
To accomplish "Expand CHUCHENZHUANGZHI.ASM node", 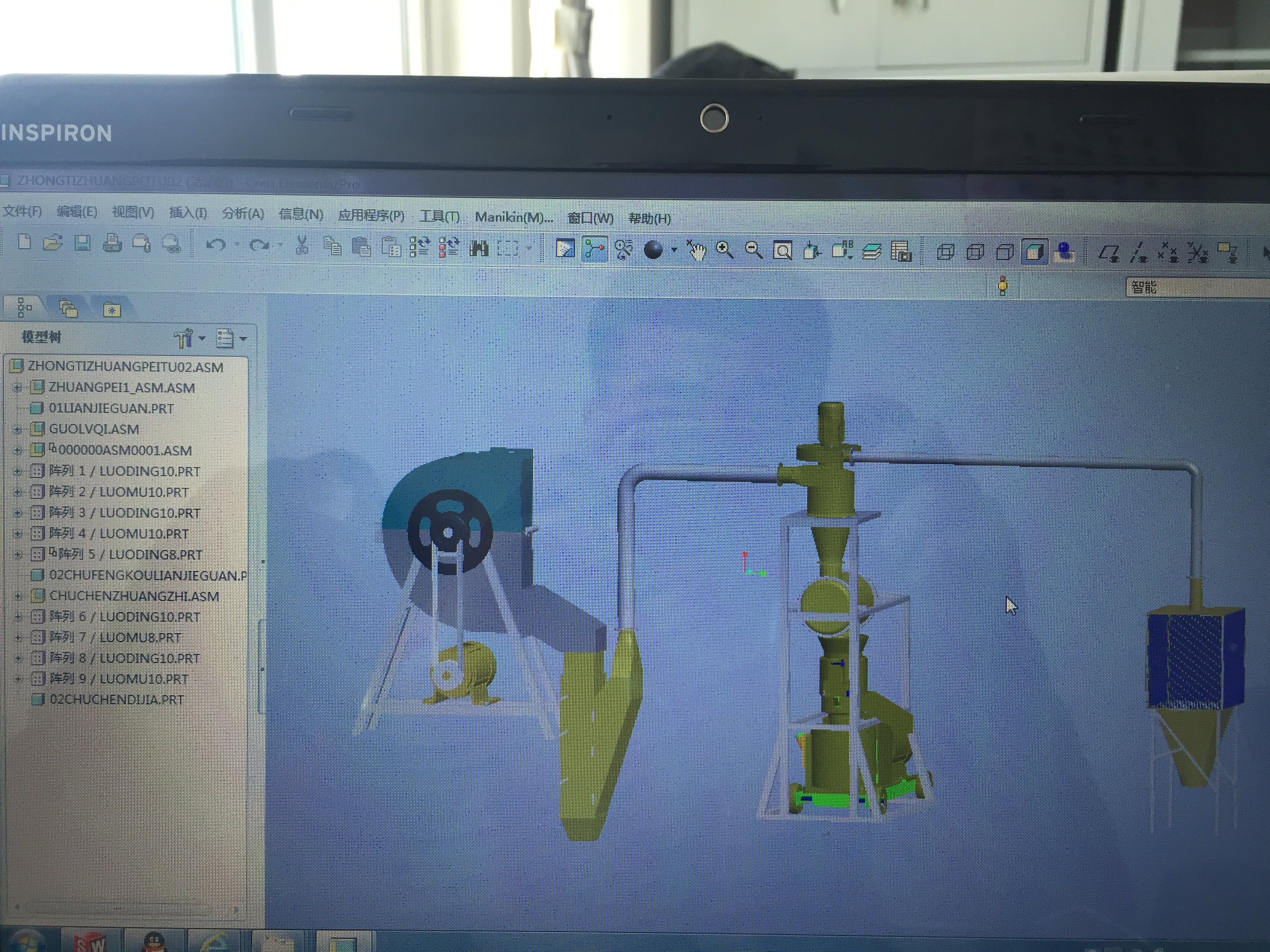I will click(x=18, y=596).
